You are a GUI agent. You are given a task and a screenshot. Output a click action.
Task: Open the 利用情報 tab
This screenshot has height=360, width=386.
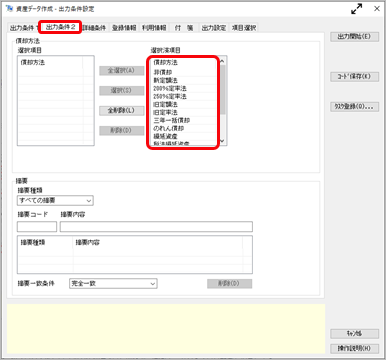[x=154, y=28]
